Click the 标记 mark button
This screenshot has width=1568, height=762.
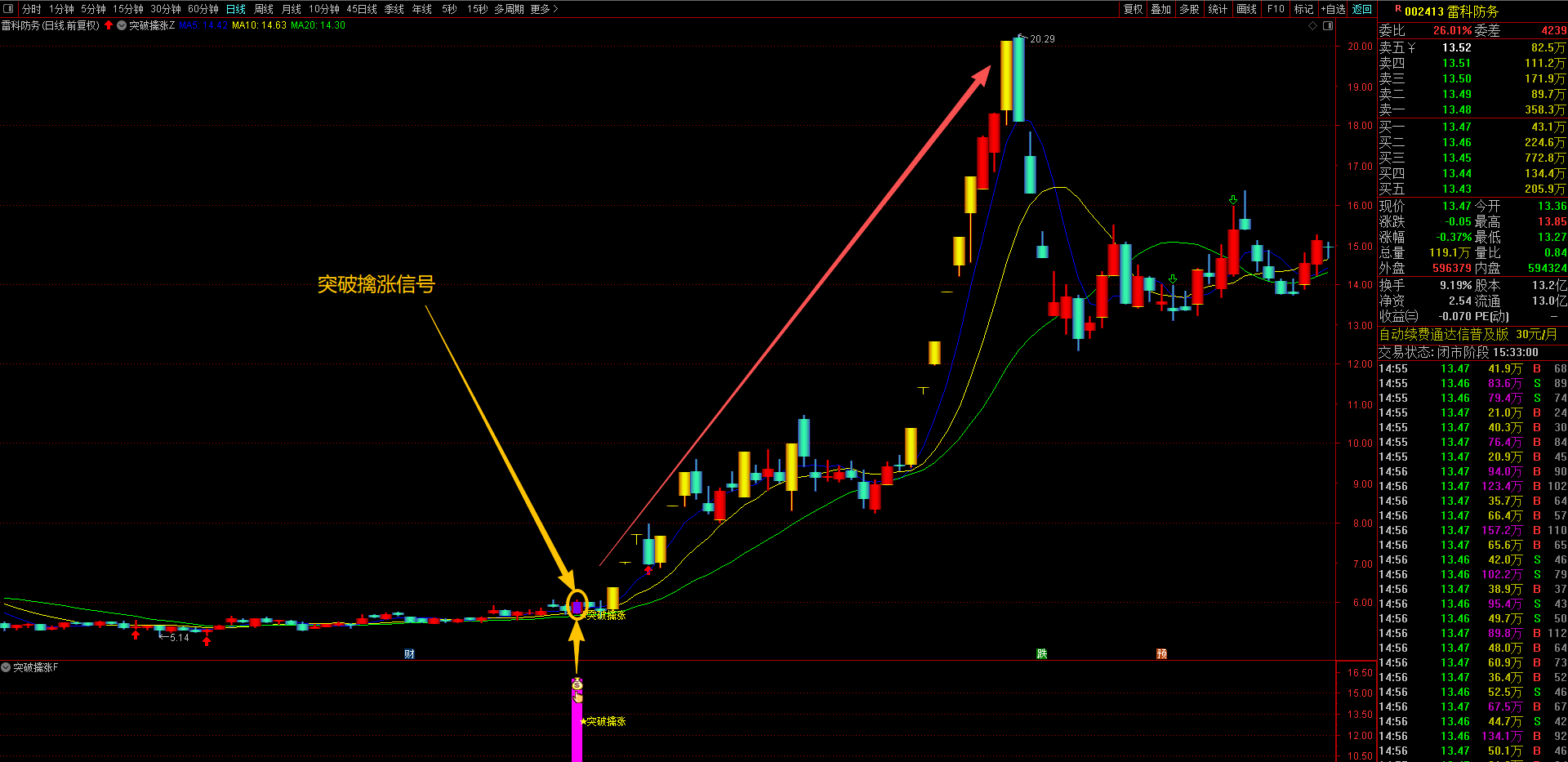coord(1304,9)
